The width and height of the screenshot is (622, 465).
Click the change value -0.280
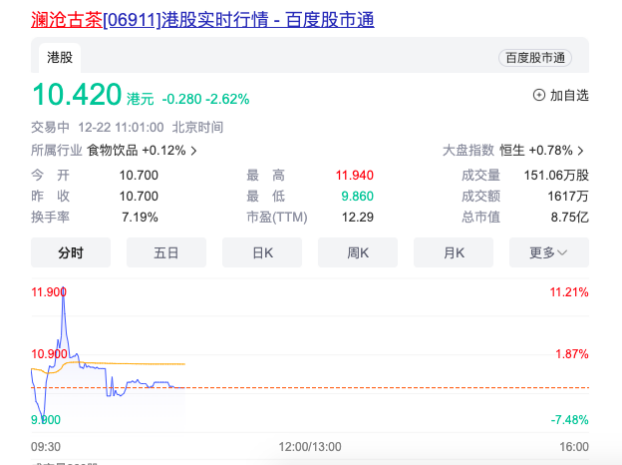pos(182,99)
